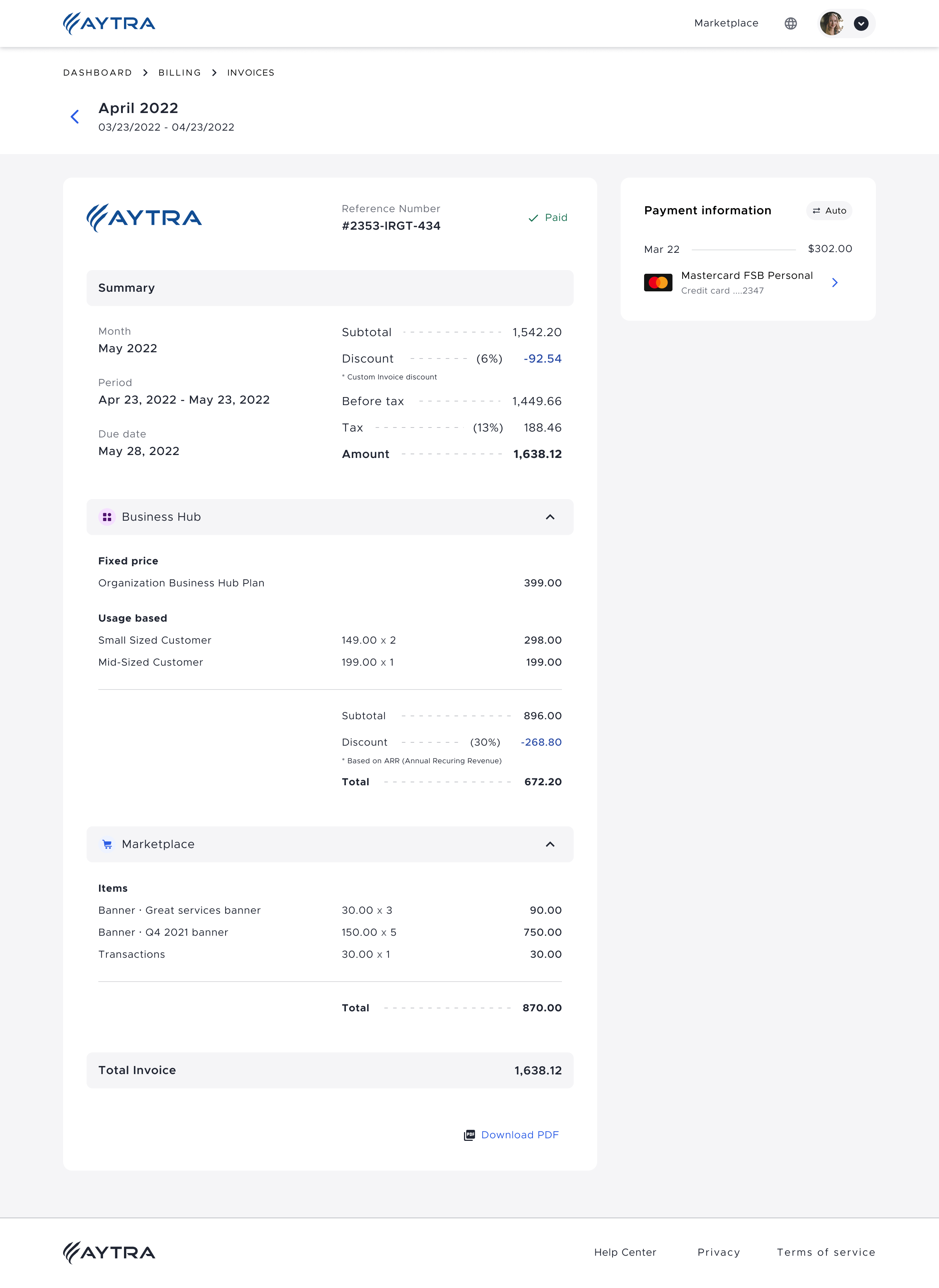The height and width of the screenshot is (1288, 939).
Task: Click the PDF file icon
Action: coord(469,1135)
